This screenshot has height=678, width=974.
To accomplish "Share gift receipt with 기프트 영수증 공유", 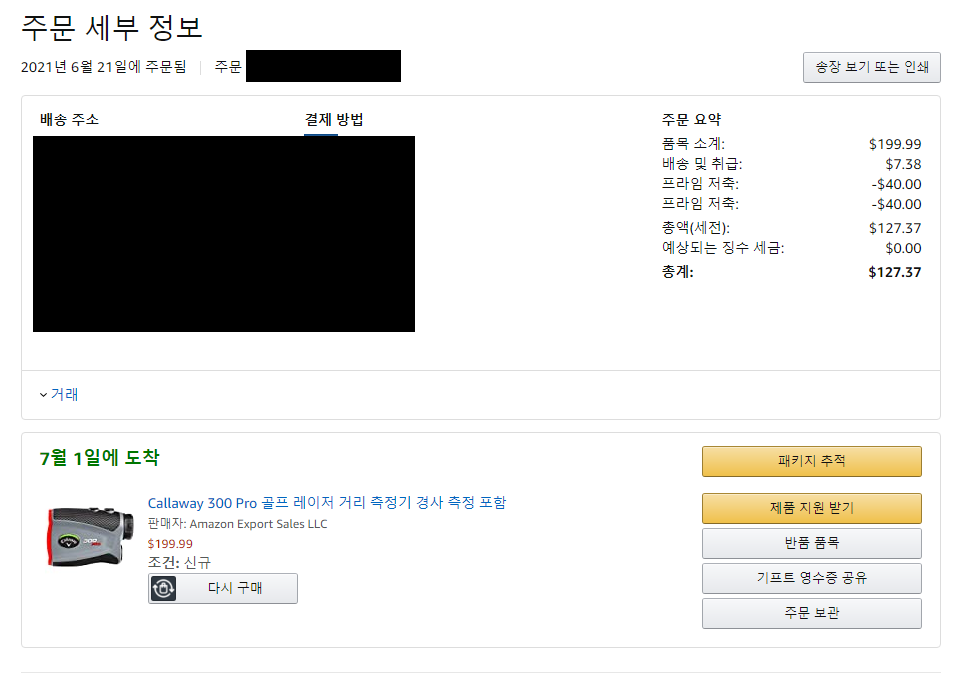I will (811, 578).
